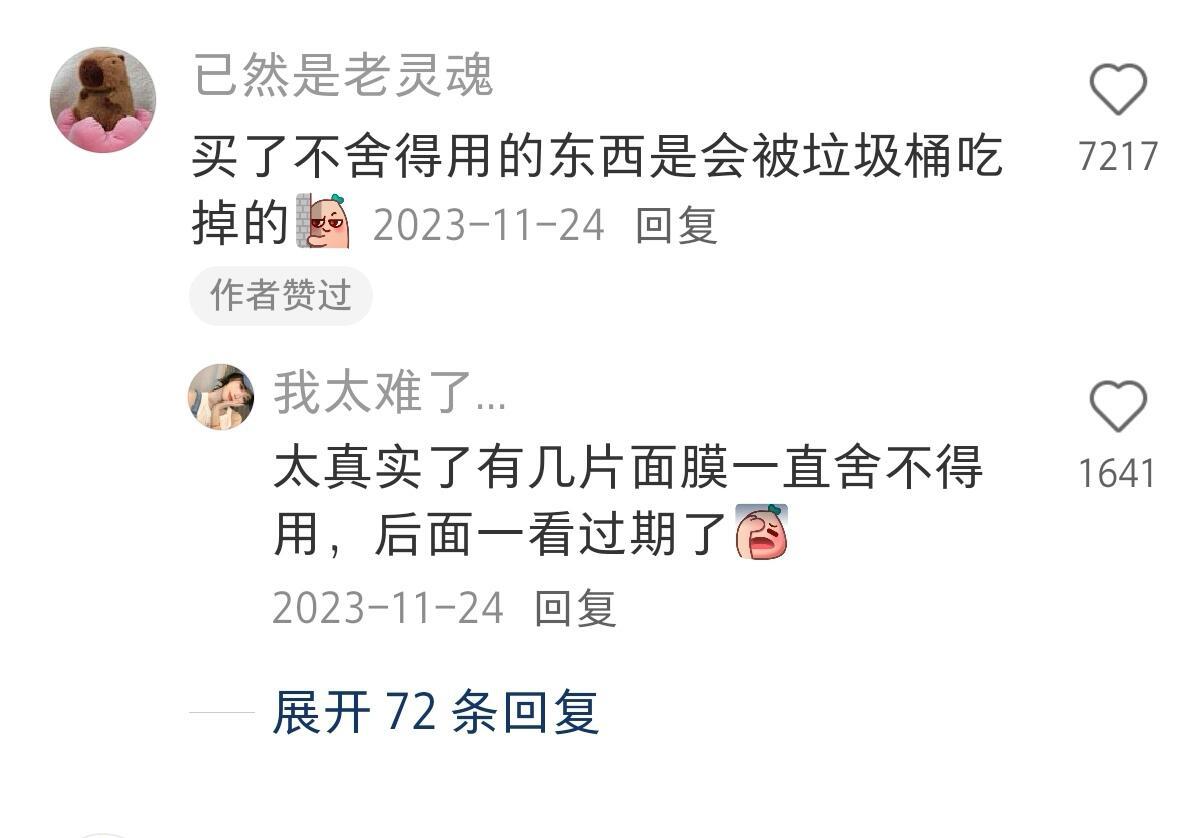Tap the facepalm emoji in the reply
This screenshot has height=838, width=1200.
coord(762,532)
